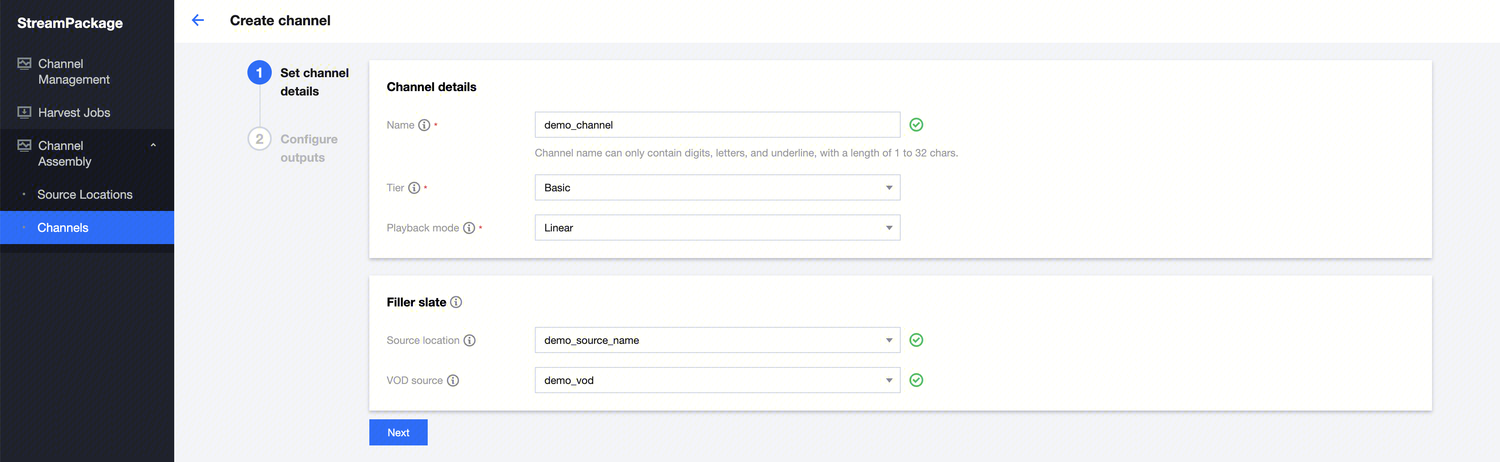Click the info icon beside Tier
The width and height of the screenshot is (1500, 462).
click(x=414, y=188)
